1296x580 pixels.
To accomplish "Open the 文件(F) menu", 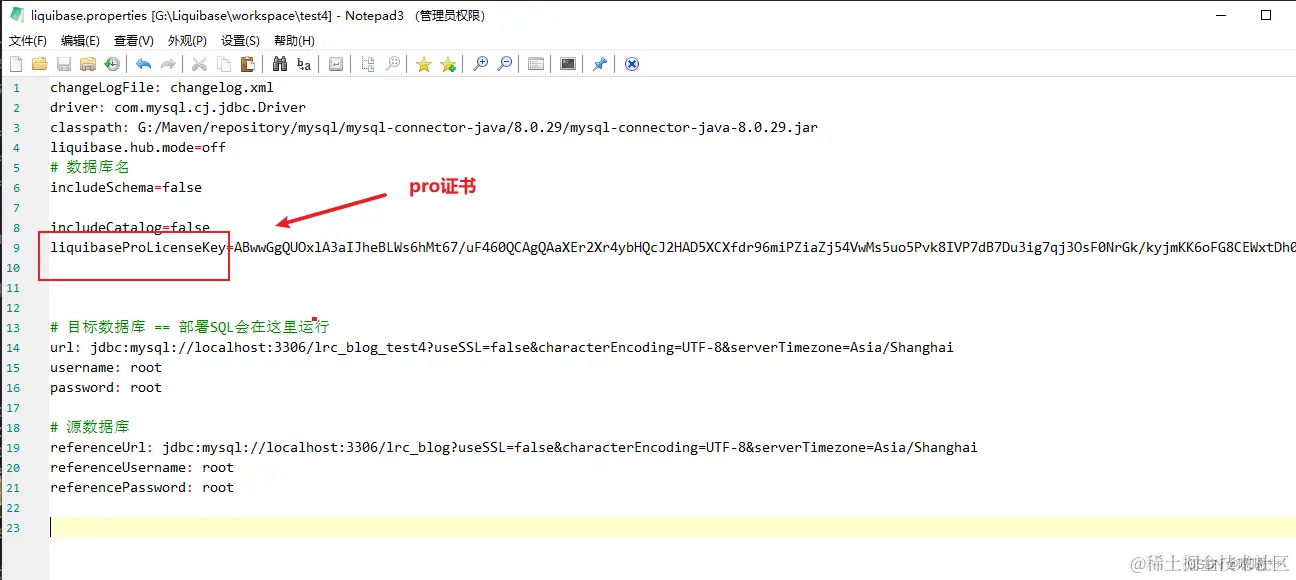I will [28, 41].
